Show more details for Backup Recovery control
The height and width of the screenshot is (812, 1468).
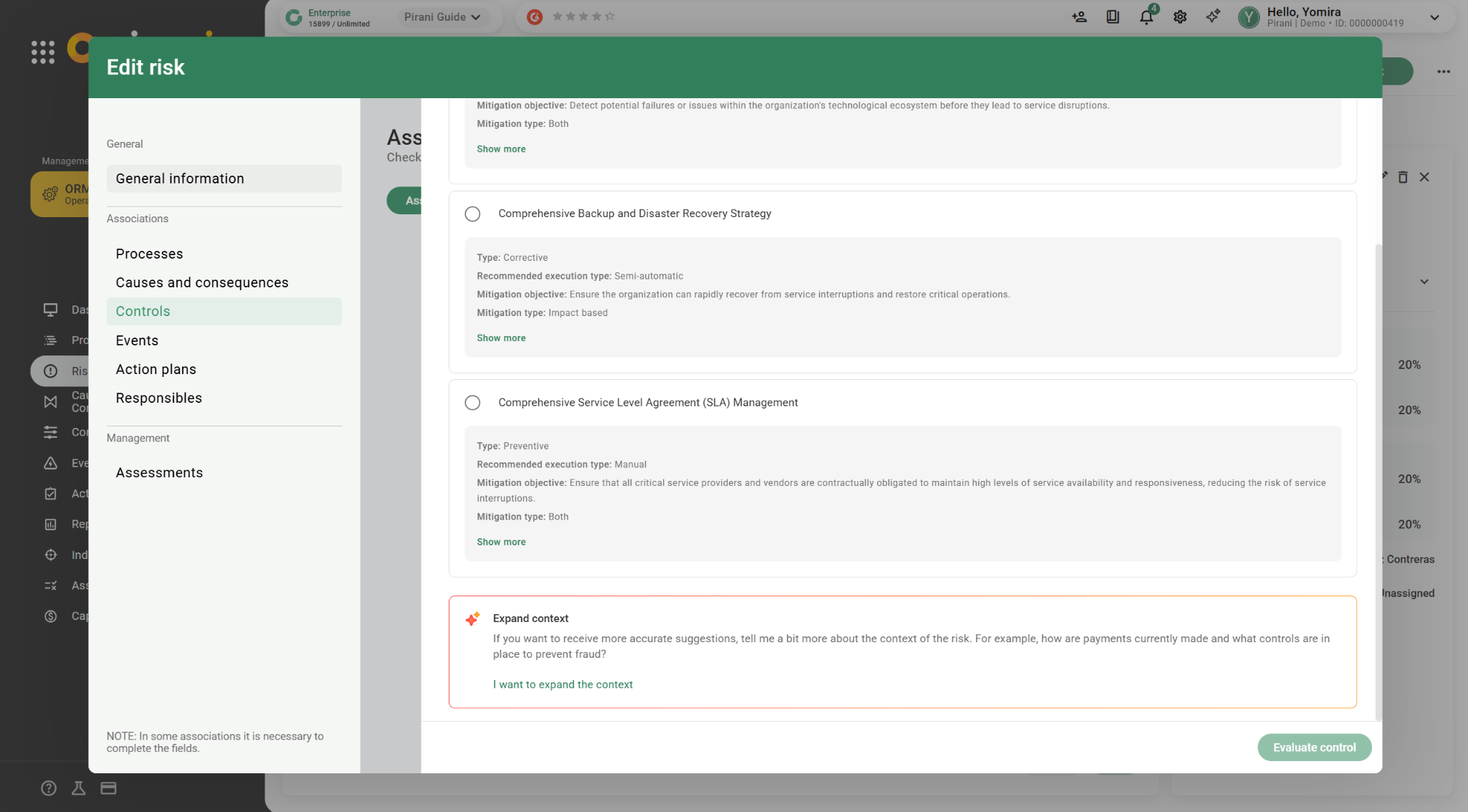pyautogui.click(x=501, y=338)
